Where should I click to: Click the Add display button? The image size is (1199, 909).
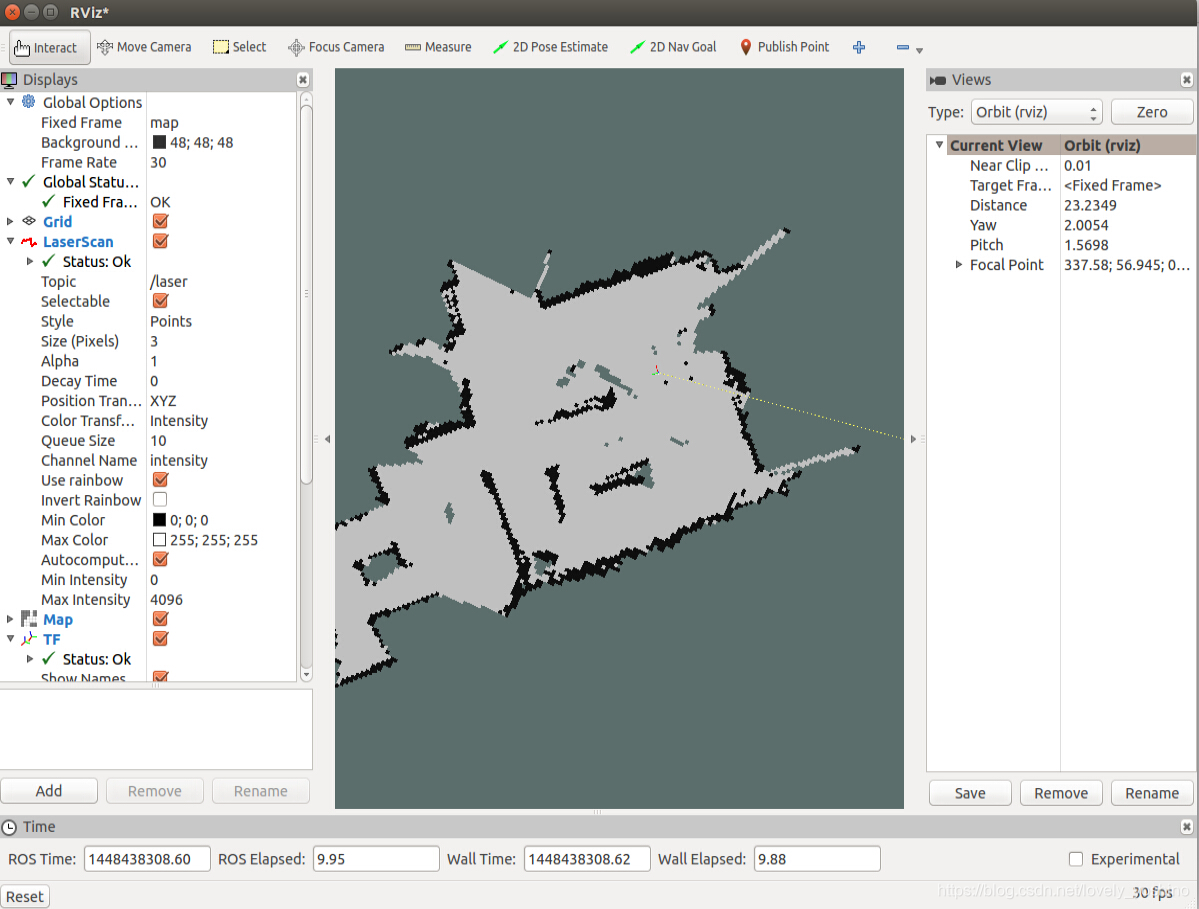(x=49, y=791)
